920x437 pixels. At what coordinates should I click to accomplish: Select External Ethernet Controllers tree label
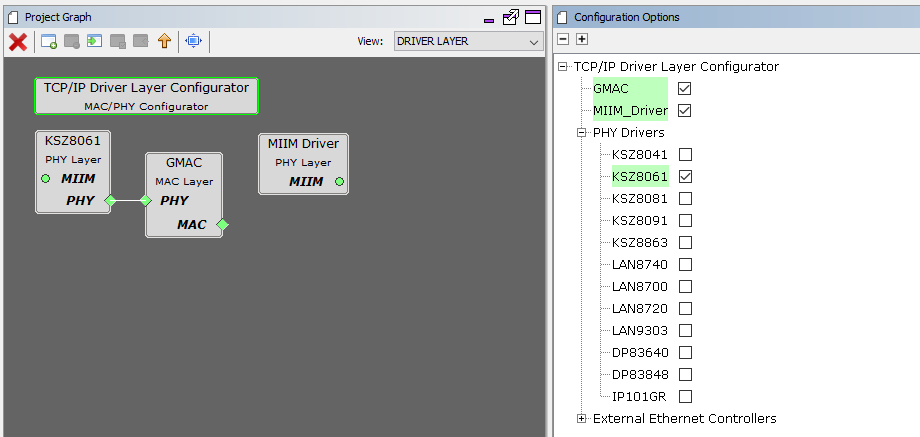[x=685, y=419]
